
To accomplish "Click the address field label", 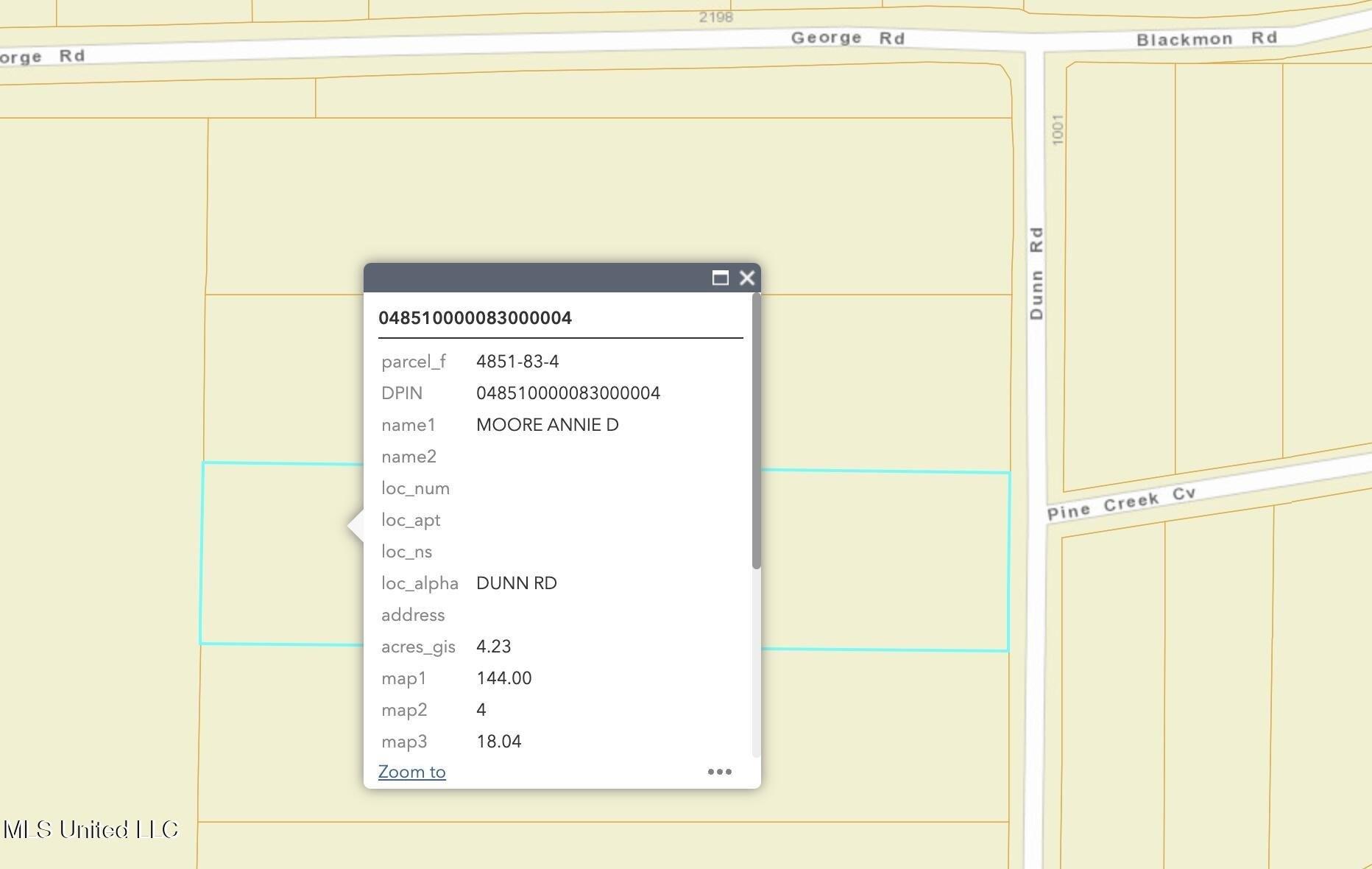I will click(x=413, y=615).
